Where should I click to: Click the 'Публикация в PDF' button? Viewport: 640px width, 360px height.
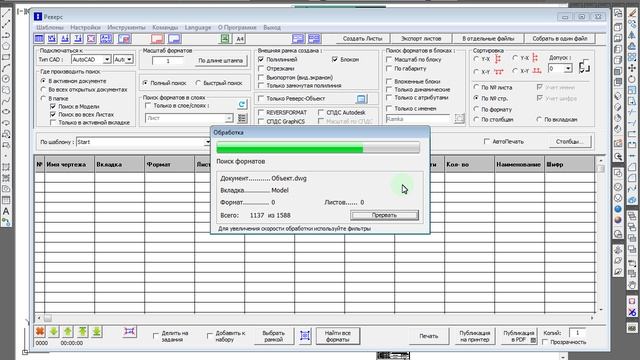[x=518, y=336]
